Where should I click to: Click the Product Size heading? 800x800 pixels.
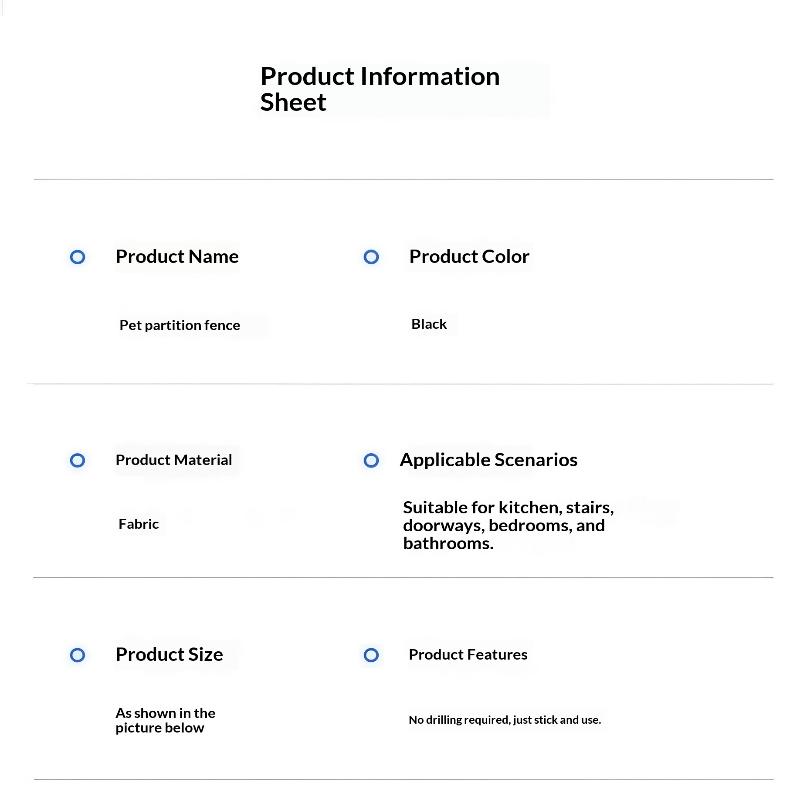(169, 655)
